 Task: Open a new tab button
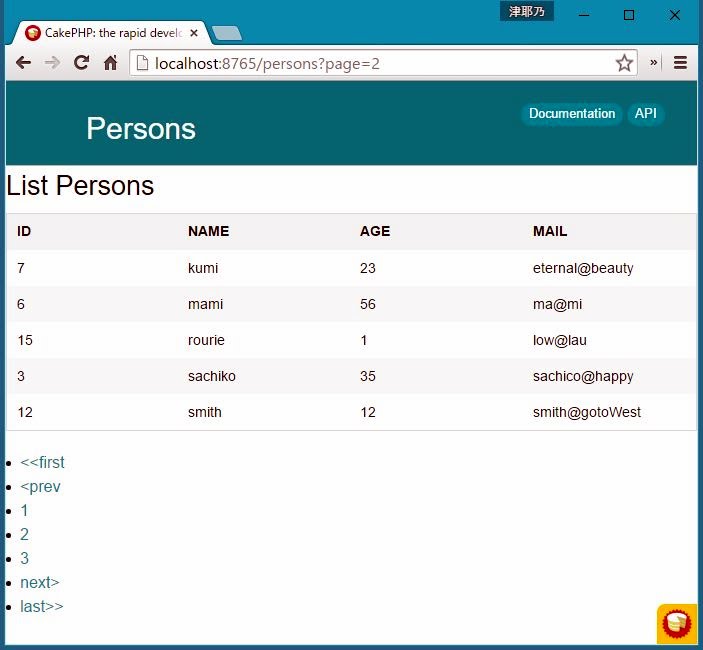pos(227,34)
